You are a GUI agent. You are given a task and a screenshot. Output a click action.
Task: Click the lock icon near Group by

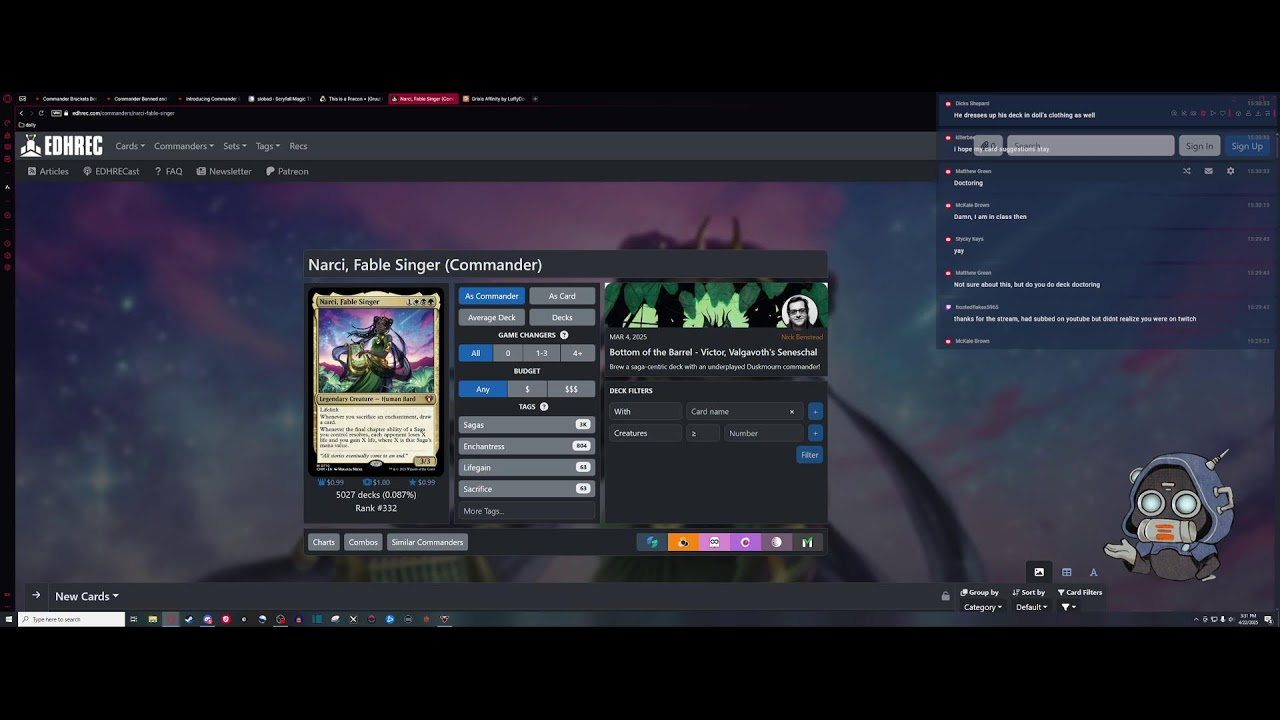coord(945,596)
